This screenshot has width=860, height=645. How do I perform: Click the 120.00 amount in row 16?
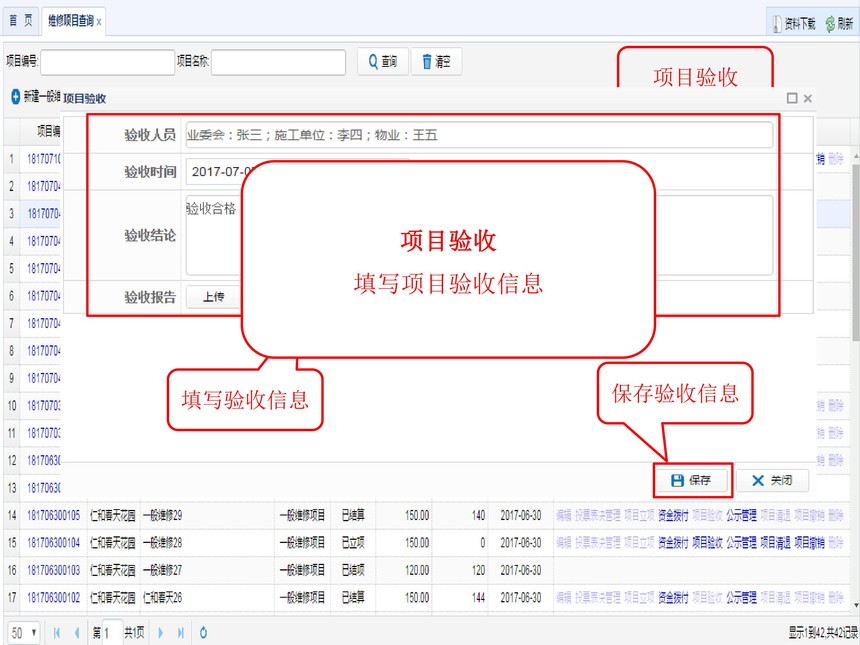[x=417, y=570]
